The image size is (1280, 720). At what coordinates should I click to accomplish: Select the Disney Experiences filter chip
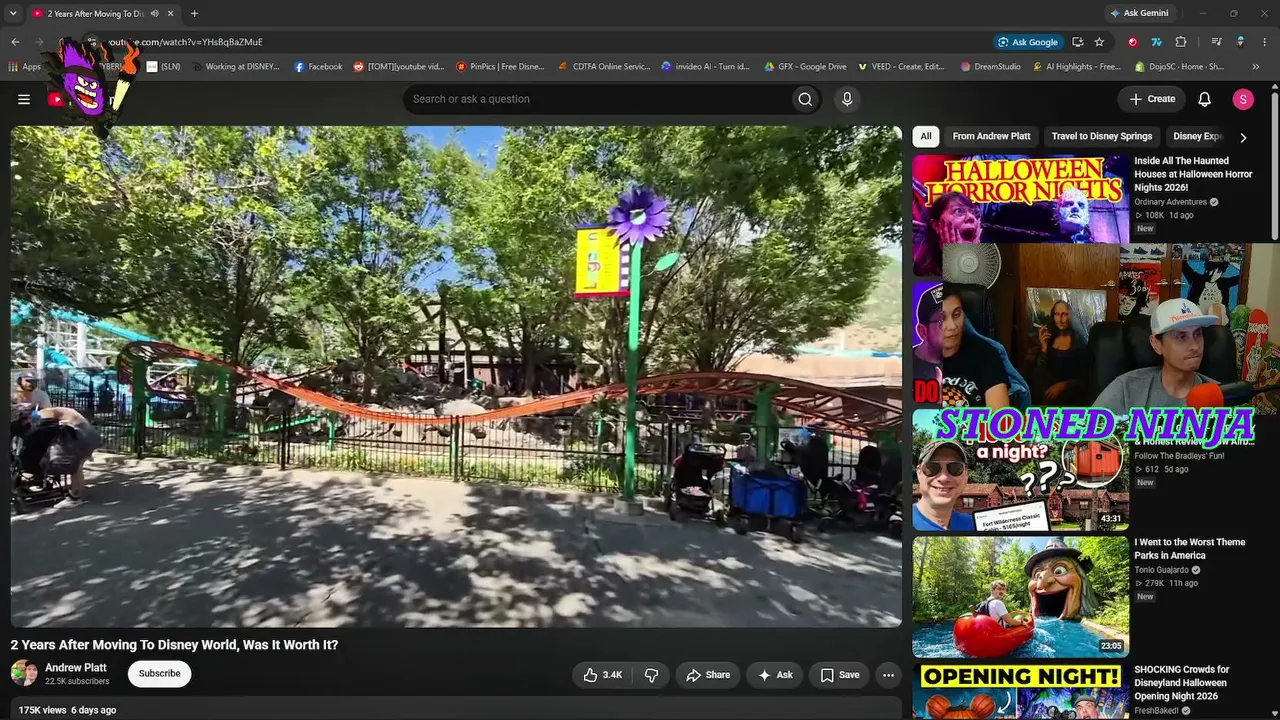(1198, 136)
